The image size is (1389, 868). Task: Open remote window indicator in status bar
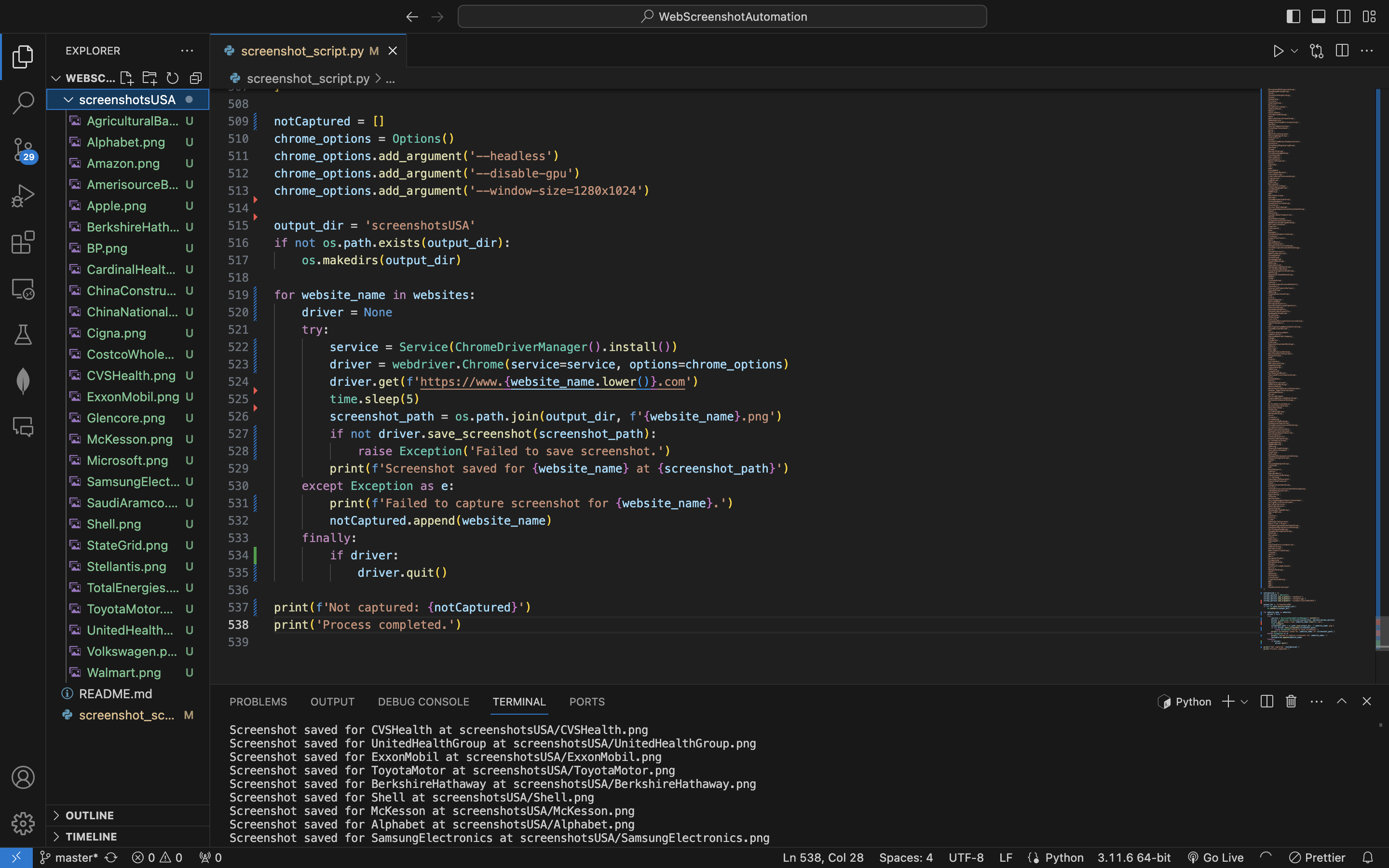point(16,858)
